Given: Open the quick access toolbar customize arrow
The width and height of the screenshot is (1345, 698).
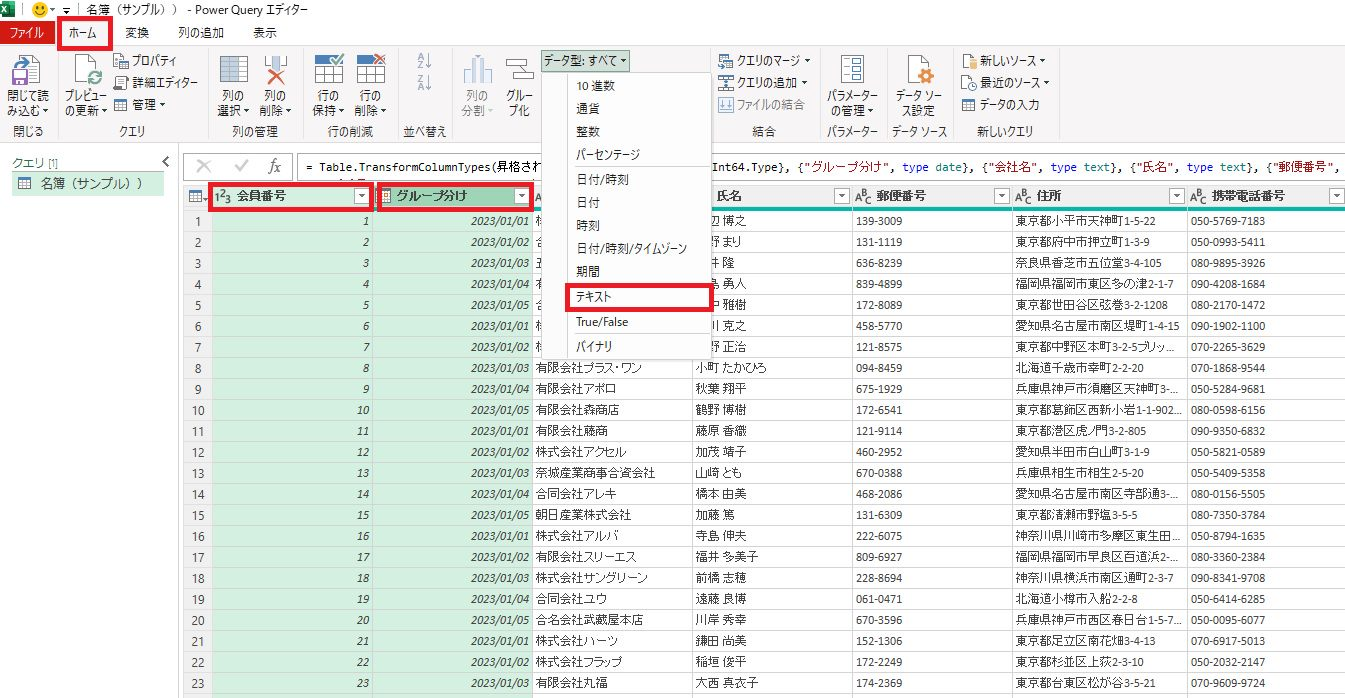Looking at the screenshot, I should point(66,11).
